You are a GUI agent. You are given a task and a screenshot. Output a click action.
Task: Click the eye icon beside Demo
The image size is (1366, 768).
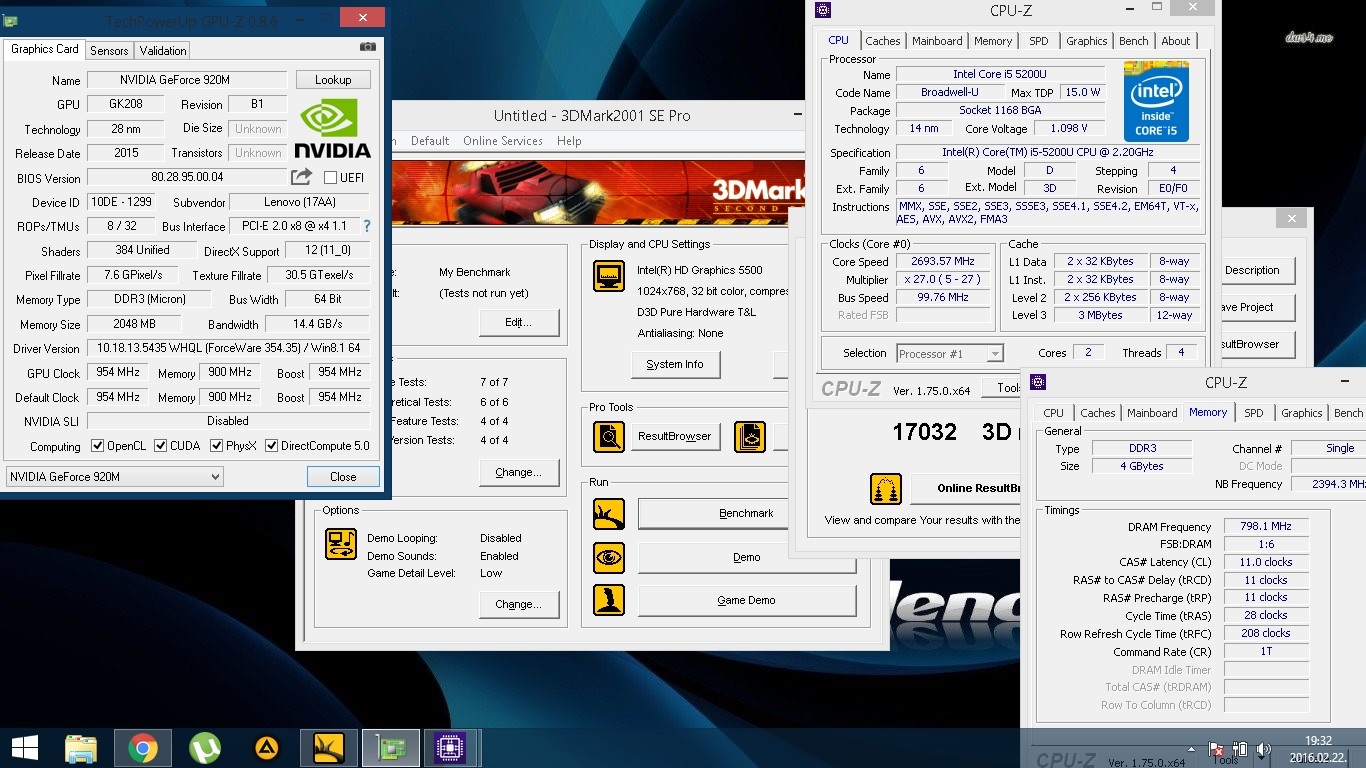coord(609,557)
